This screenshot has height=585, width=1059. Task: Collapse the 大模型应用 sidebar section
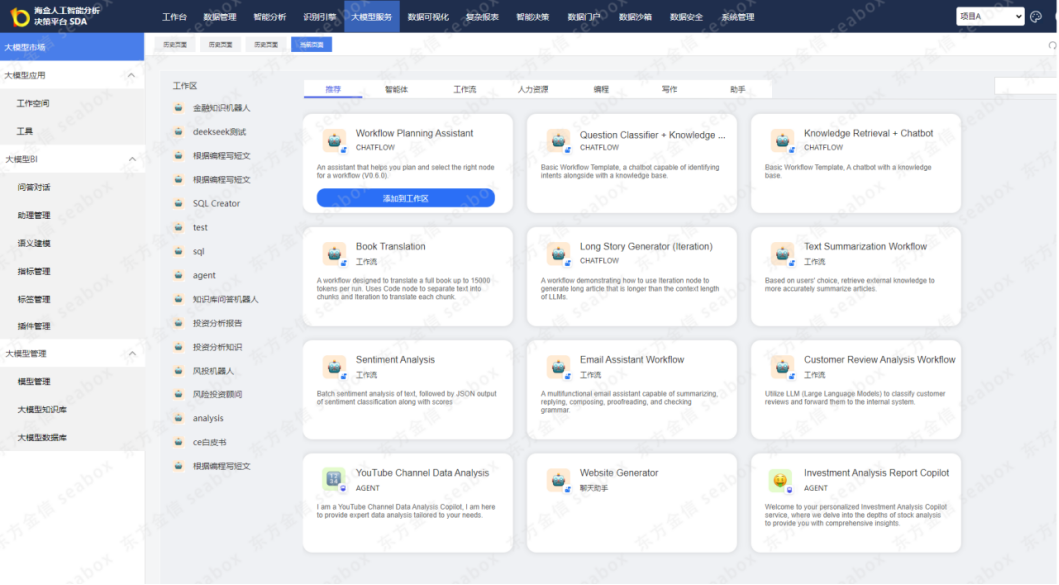click(131, 75)
